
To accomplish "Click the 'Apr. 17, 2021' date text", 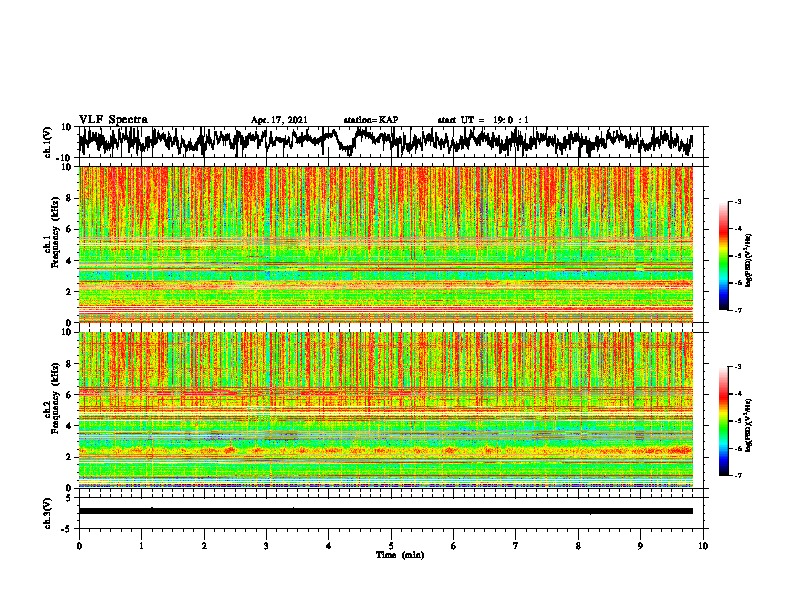I will 279,120.
